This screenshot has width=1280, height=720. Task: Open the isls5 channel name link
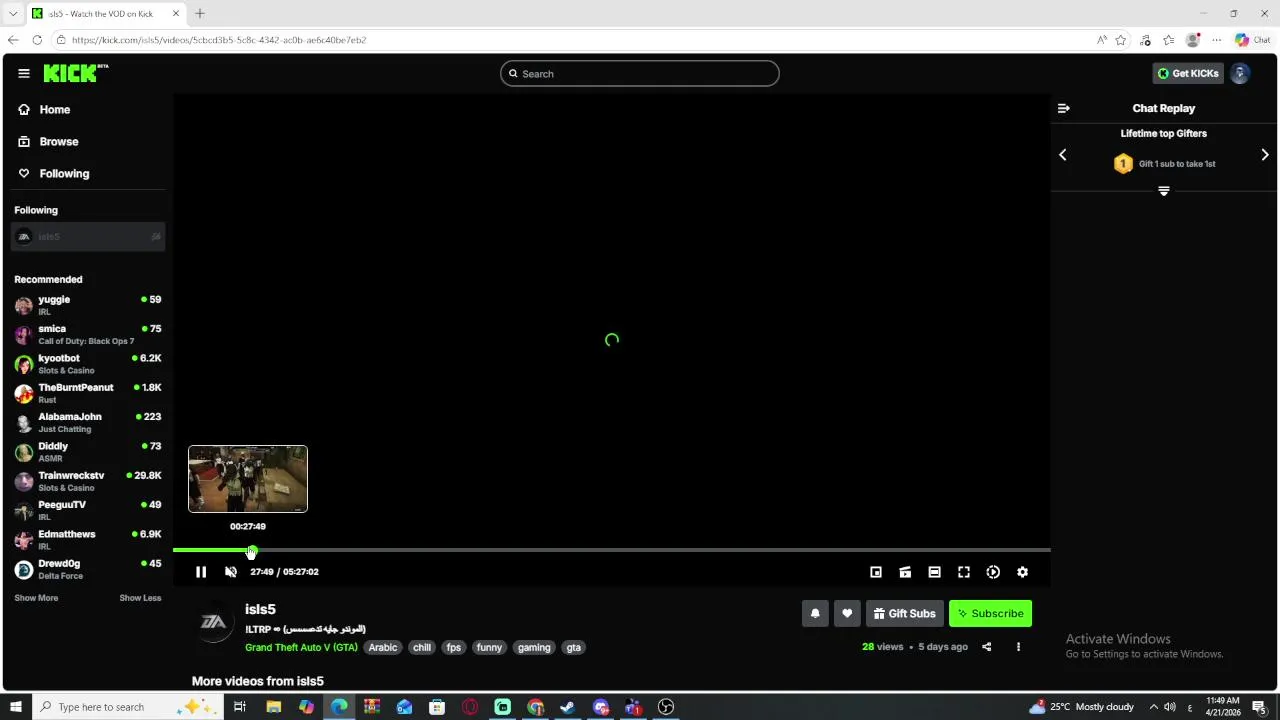260,609
